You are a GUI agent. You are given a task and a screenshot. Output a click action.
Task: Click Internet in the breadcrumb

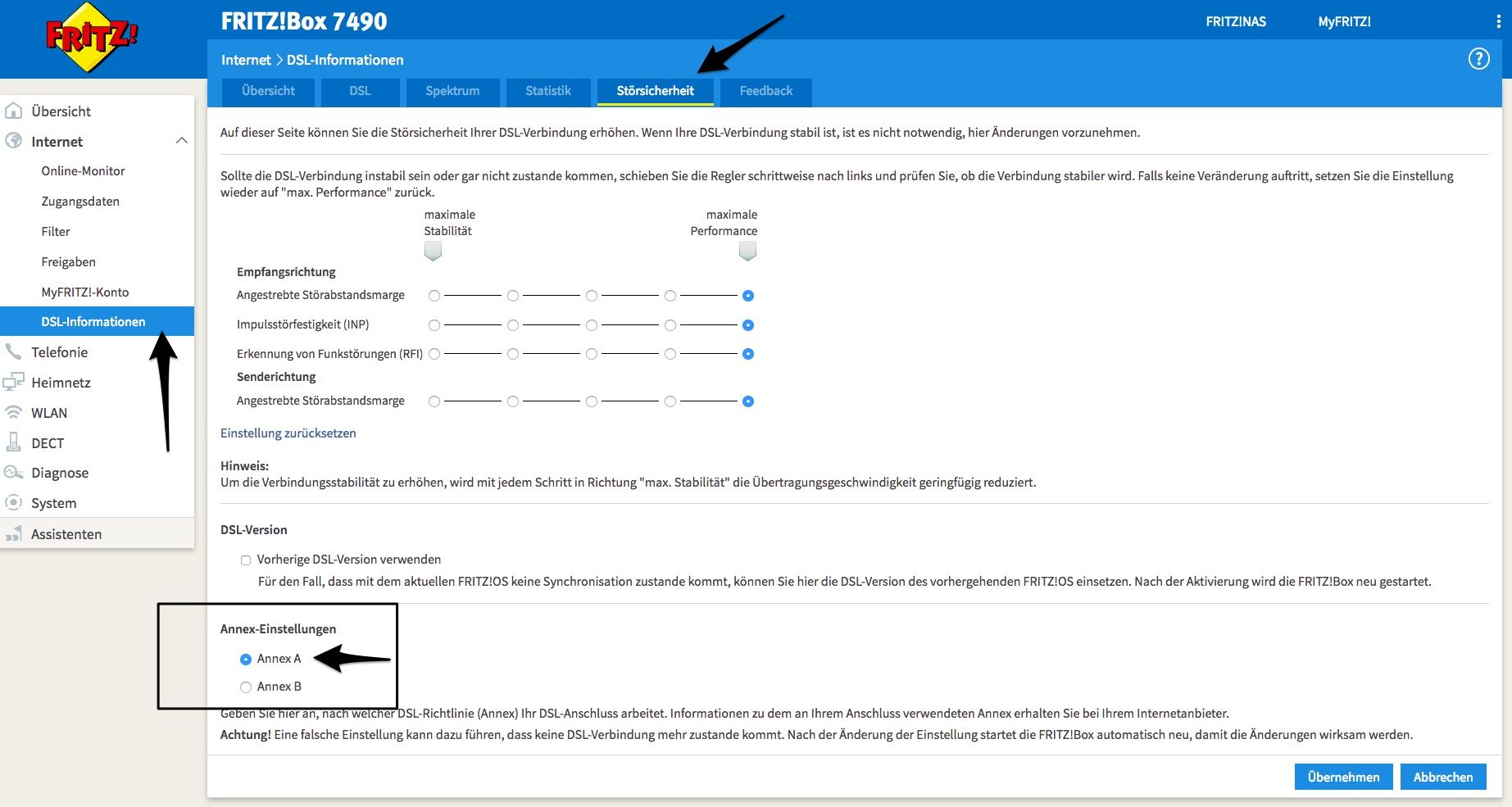click(x=246, y=60)
